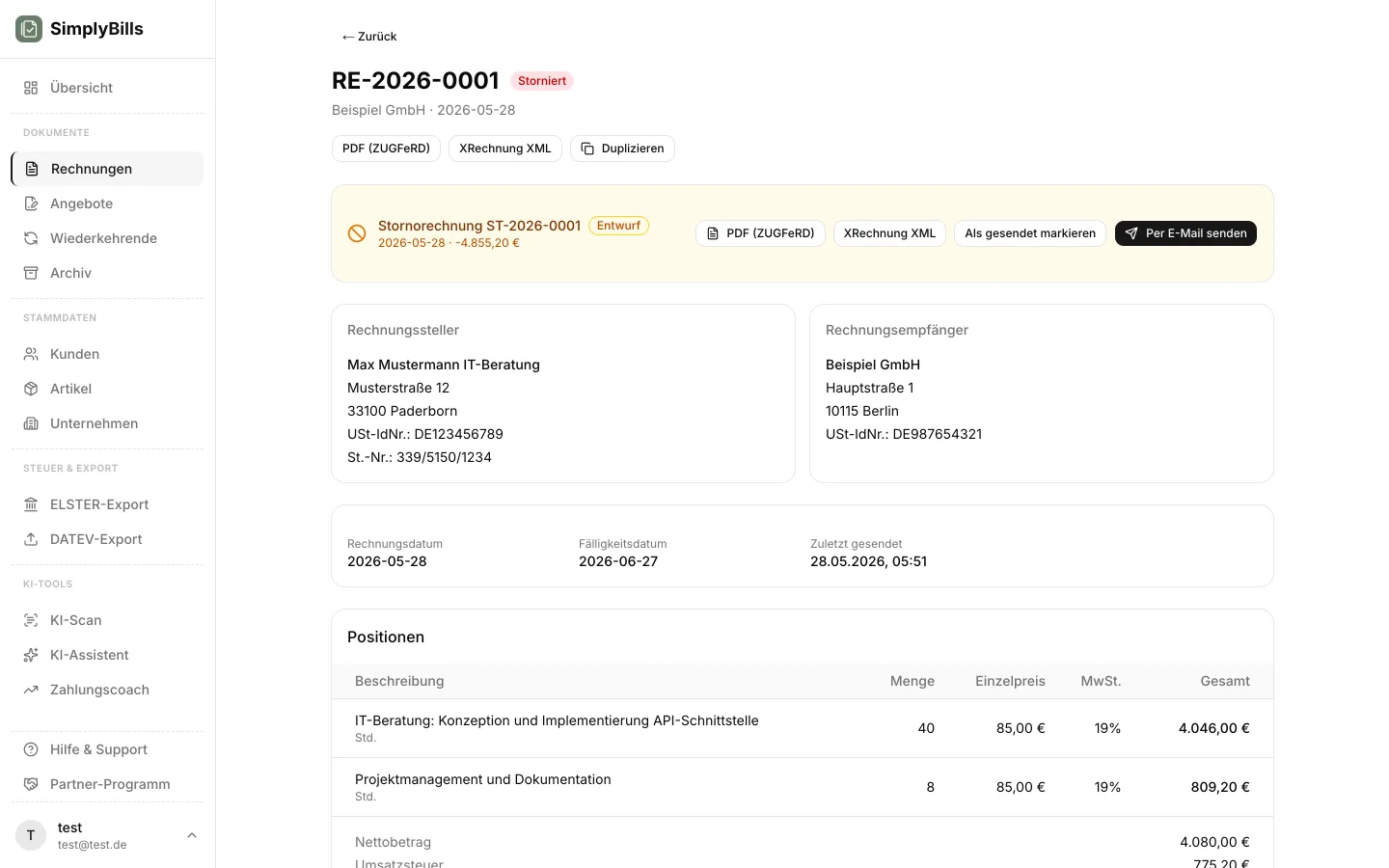The width and height of the screenshot is (1389, 868).
Task: Click the ELSTER-Export bank icon
Action: [31, 504]
